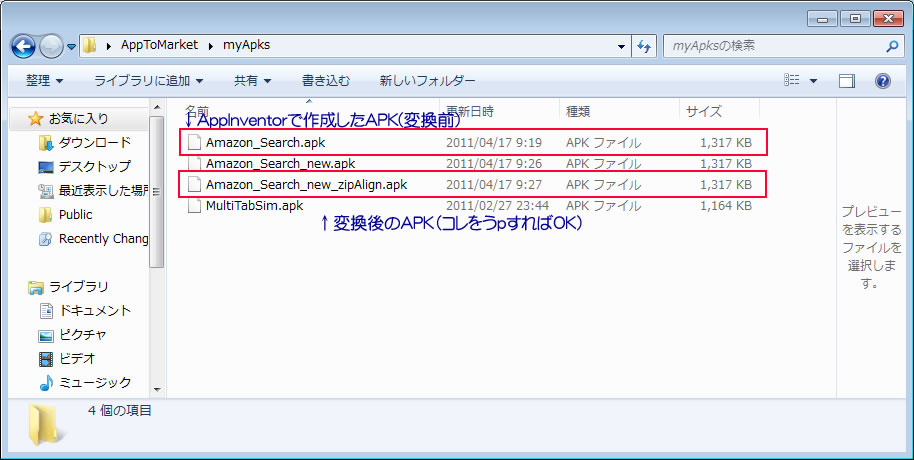Image resolution: width=914 pixels, height=460 pixels.
Task: Open the 整理 menu
Action: (44, 80)
